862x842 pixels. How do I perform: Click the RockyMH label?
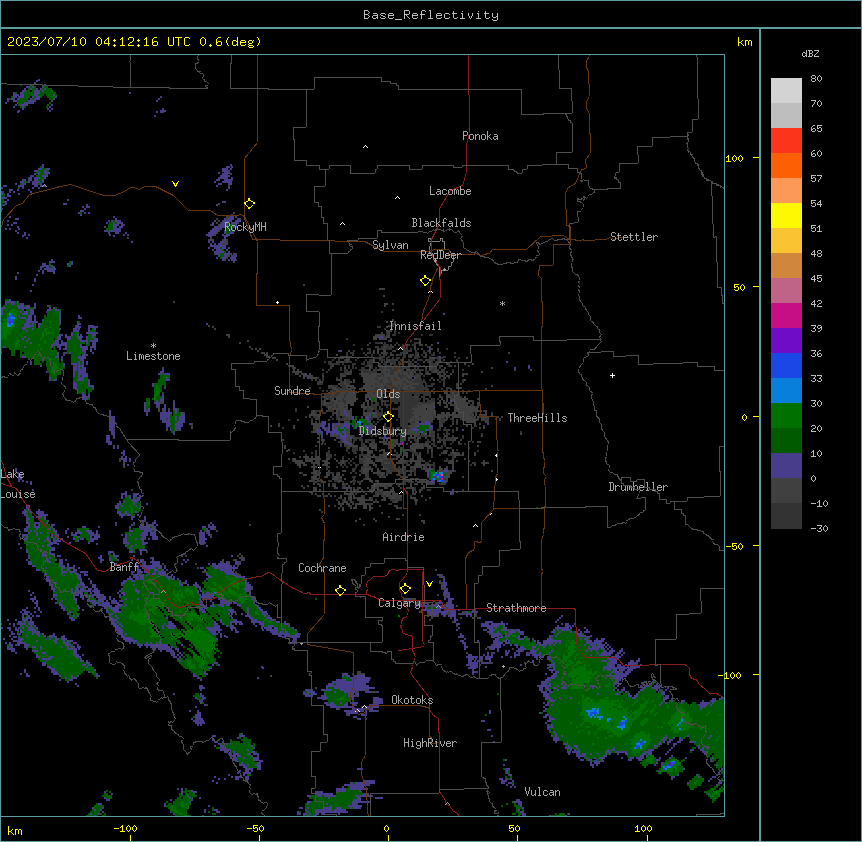coord(245,227)
